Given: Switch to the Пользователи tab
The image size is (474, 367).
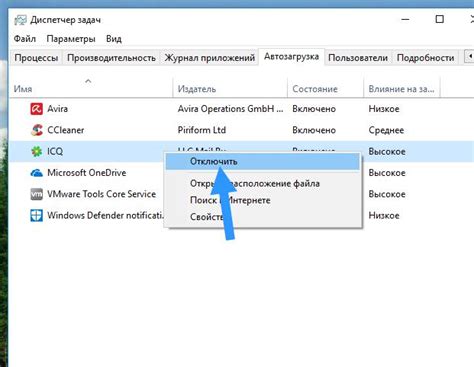Looking at the screenshot, I should (358, 58).
